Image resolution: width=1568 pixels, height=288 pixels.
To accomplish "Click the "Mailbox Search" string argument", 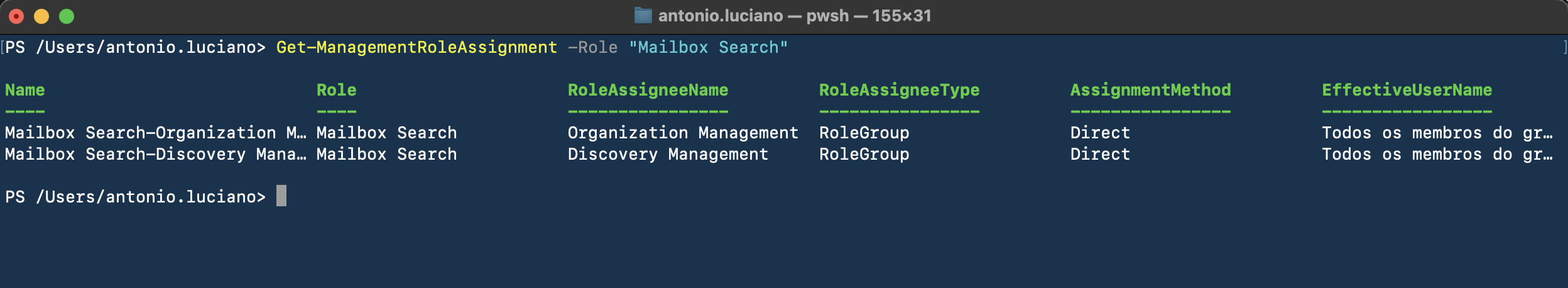I will [708, 47].
